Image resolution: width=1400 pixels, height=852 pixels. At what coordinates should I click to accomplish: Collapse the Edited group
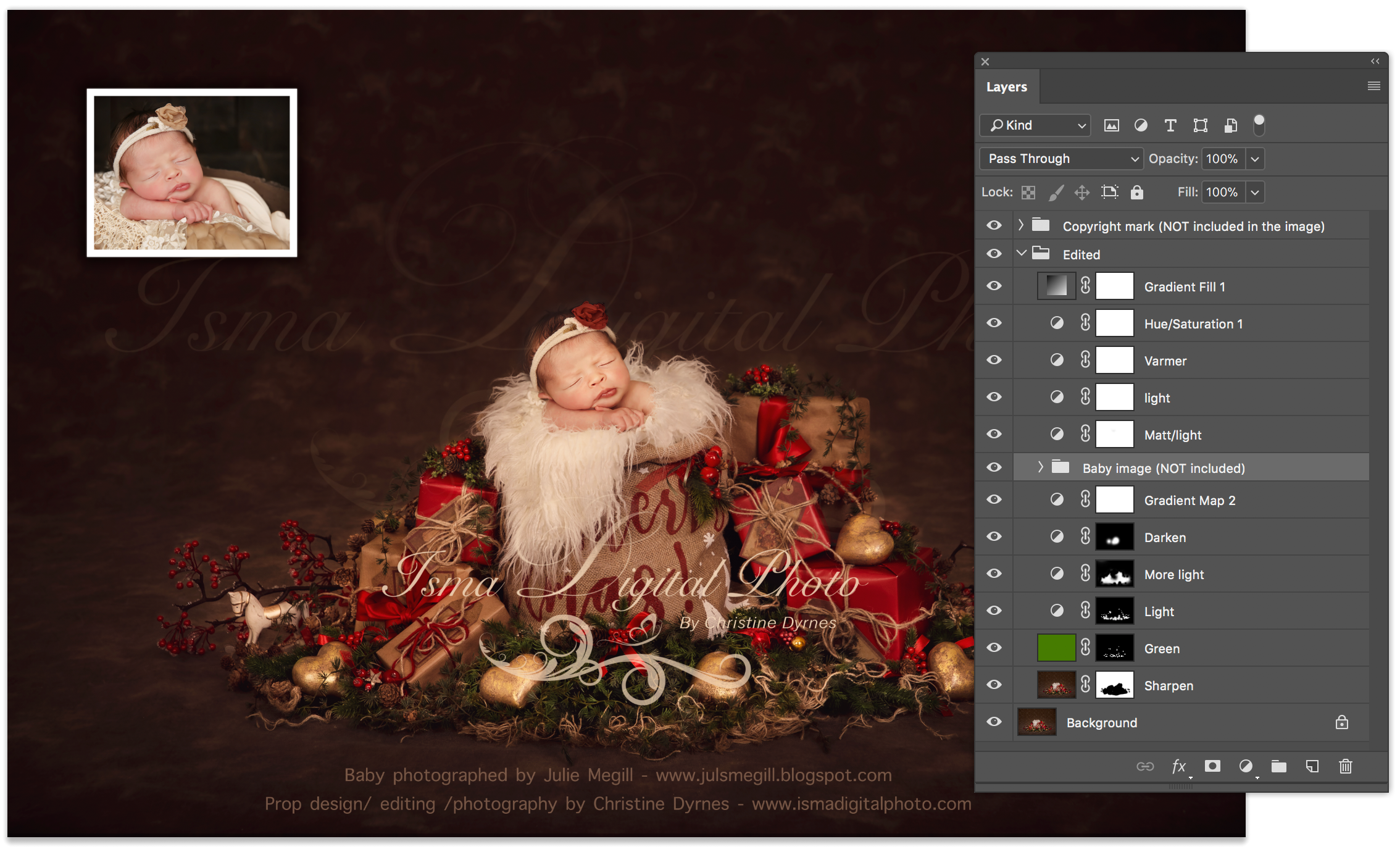point(1022,253)
